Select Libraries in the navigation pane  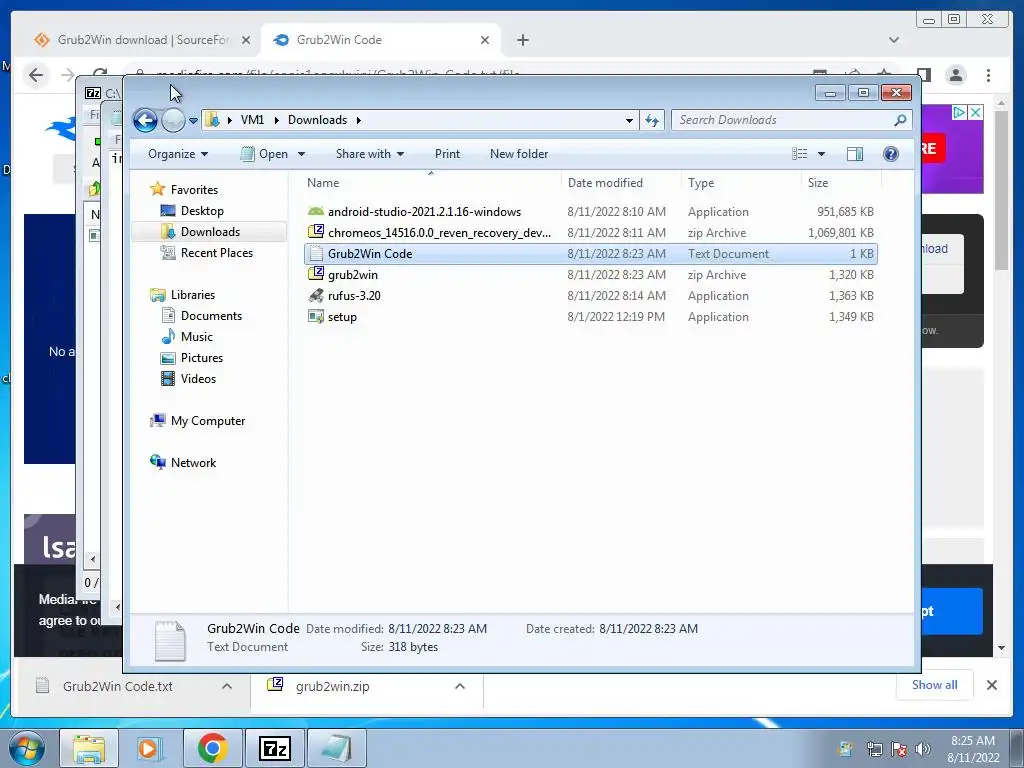pyautogui.click(x=193, y=295)
